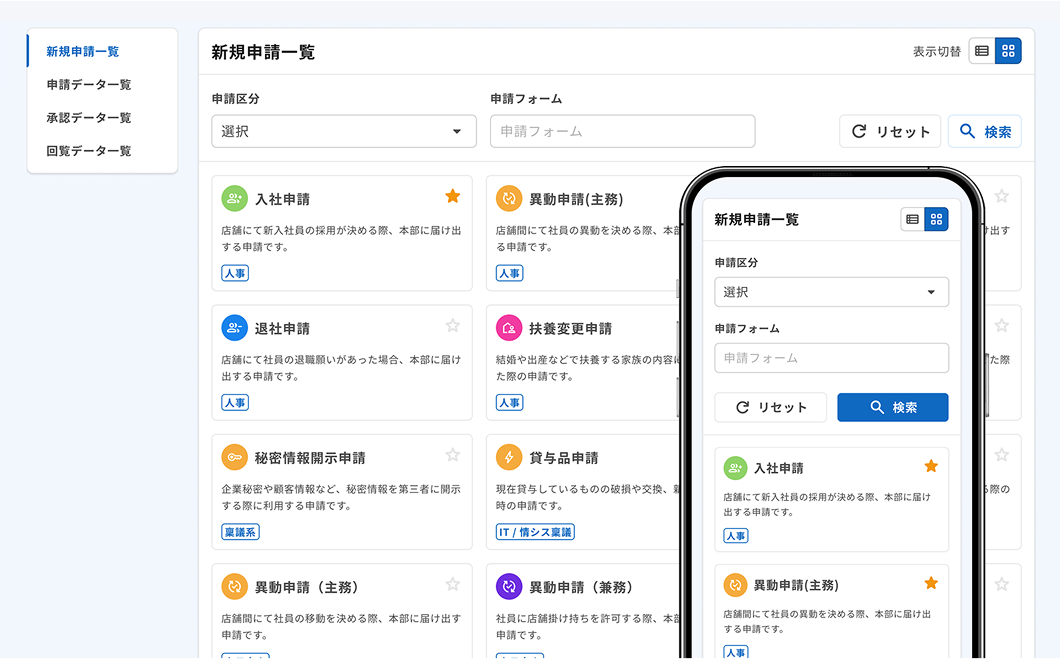1060x659 pixels.
Task: Click the orange 貸与品申請 lightning icon
Action: click(509, 457)
